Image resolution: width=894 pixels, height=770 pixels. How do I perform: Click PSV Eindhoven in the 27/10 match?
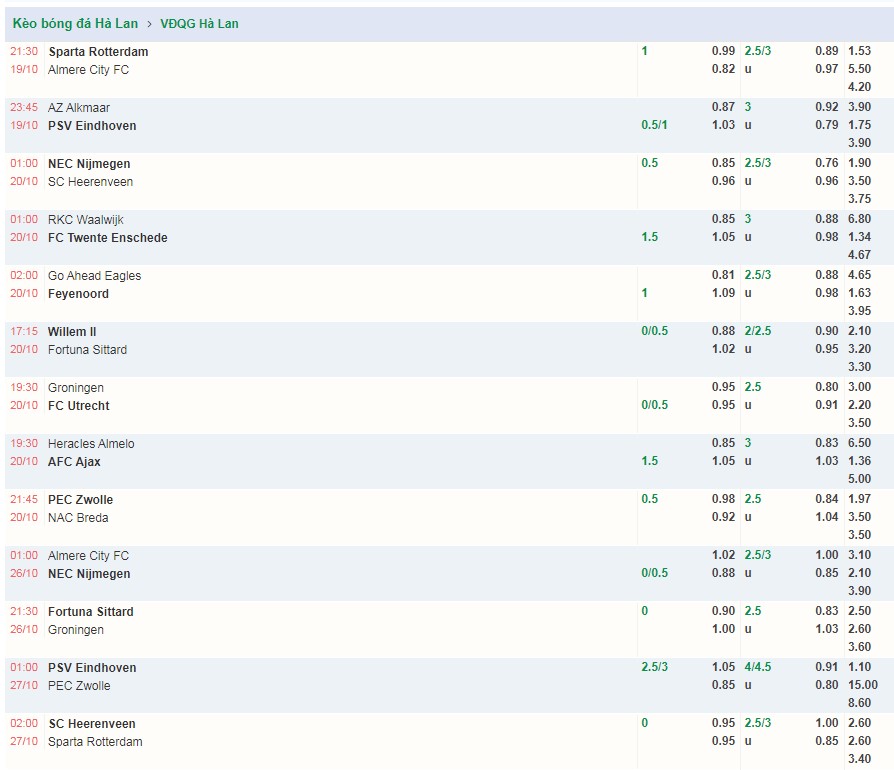(x=92, y=667)
